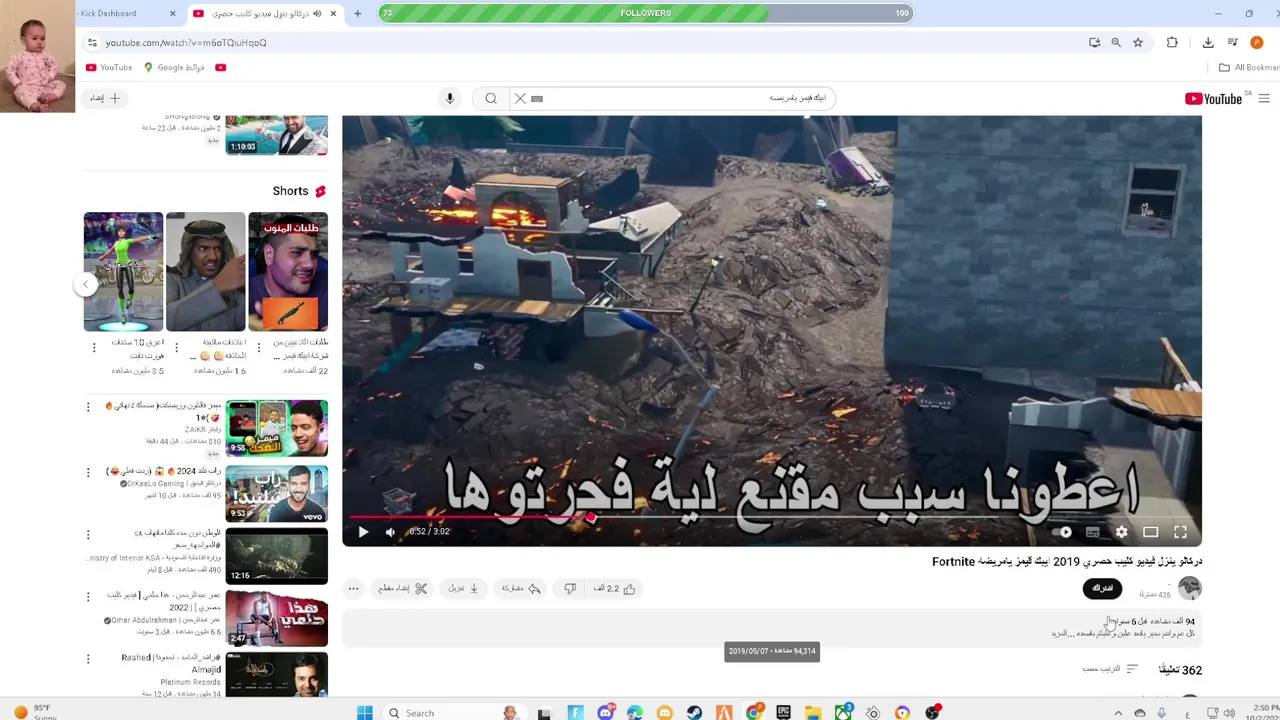The width and height of the screenshot is (1280, 720).
Task: Click the Download button under the video
Action: tap(463, 589)
